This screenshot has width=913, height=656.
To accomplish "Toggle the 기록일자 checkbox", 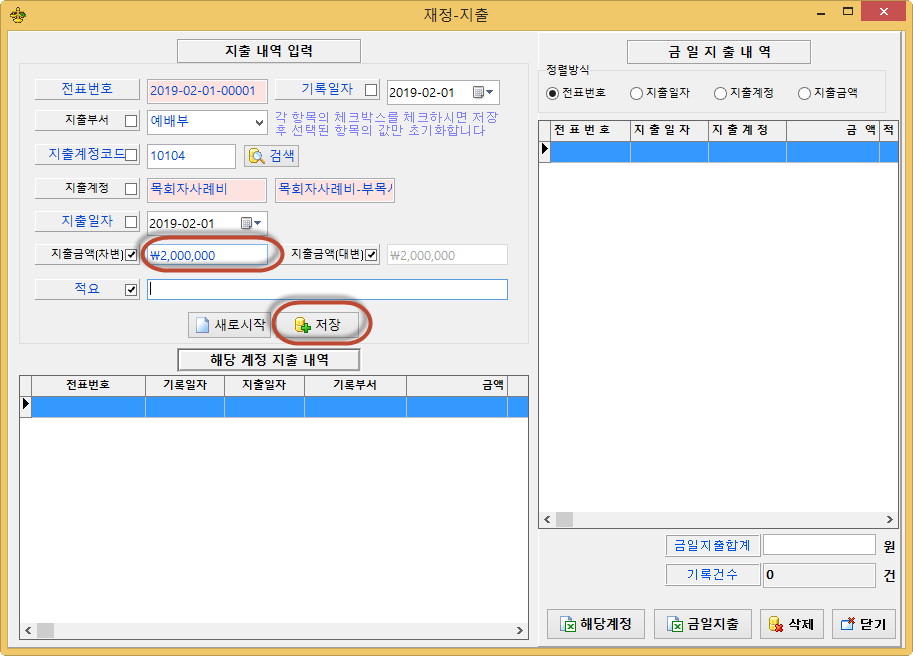I will (371, 90).
